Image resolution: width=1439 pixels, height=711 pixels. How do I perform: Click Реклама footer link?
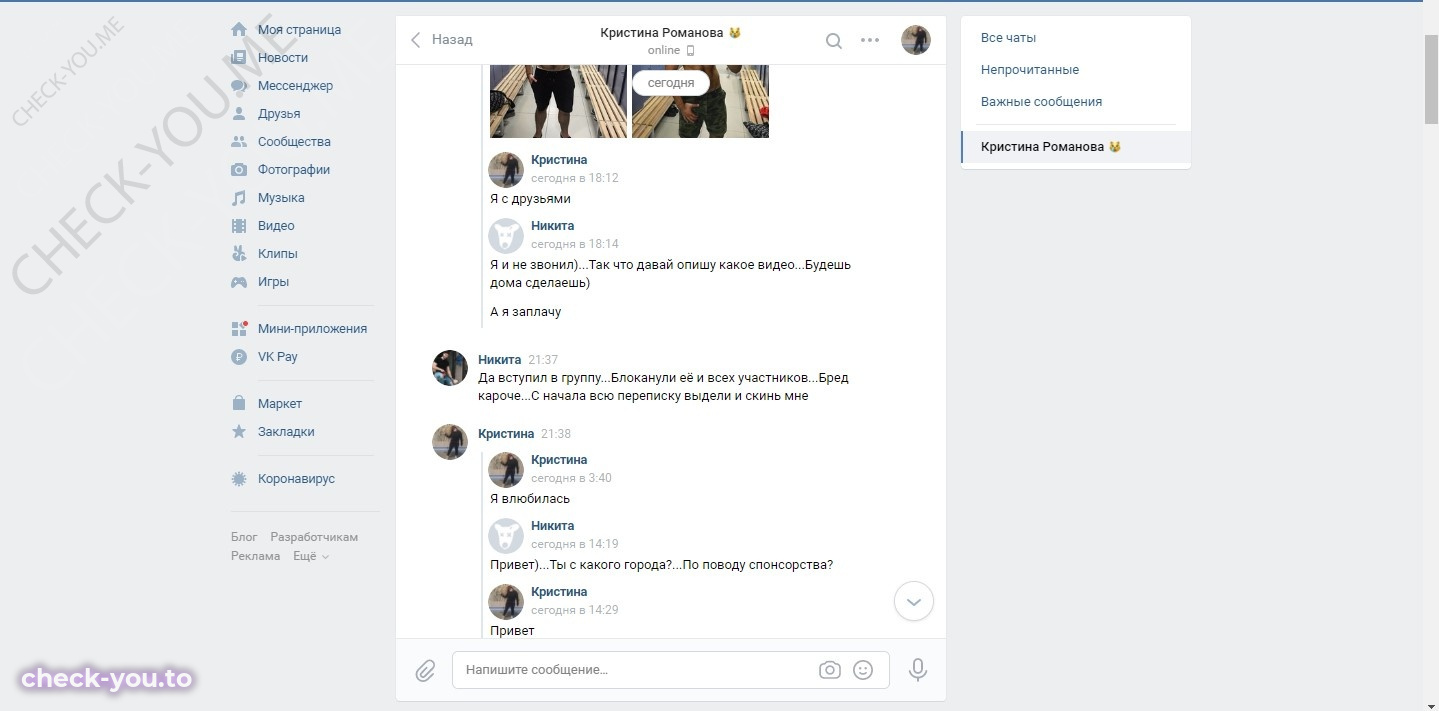pos(256,556)
